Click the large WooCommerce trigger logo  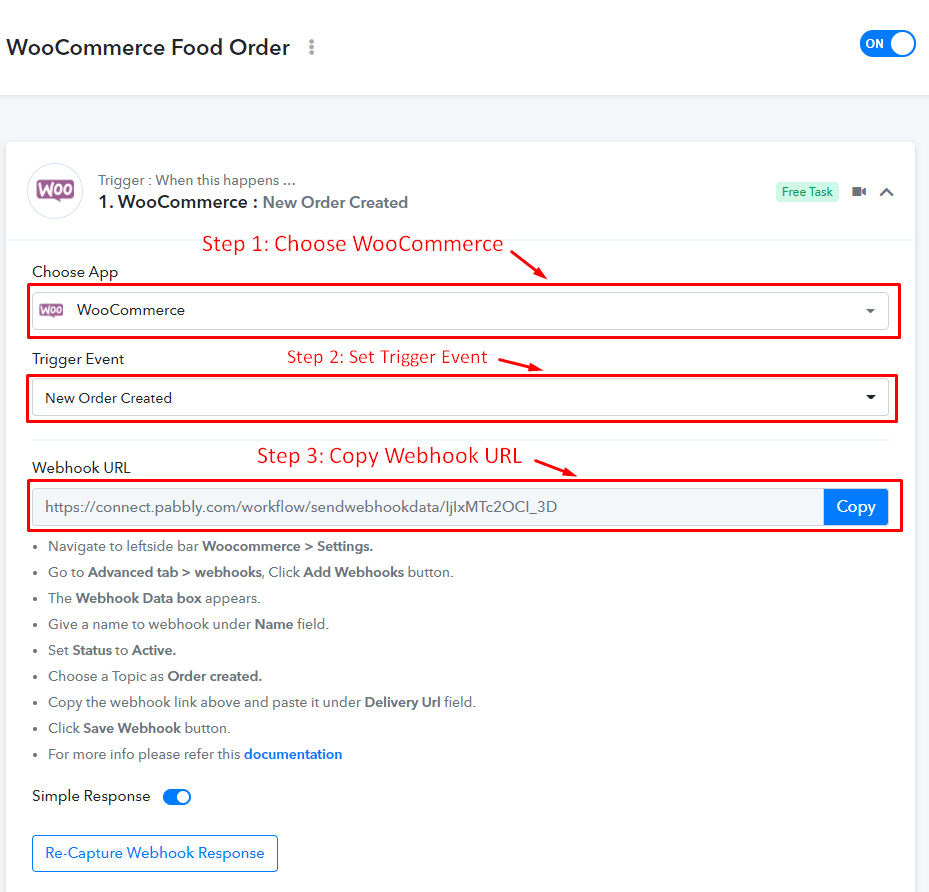tap(55, 191)
